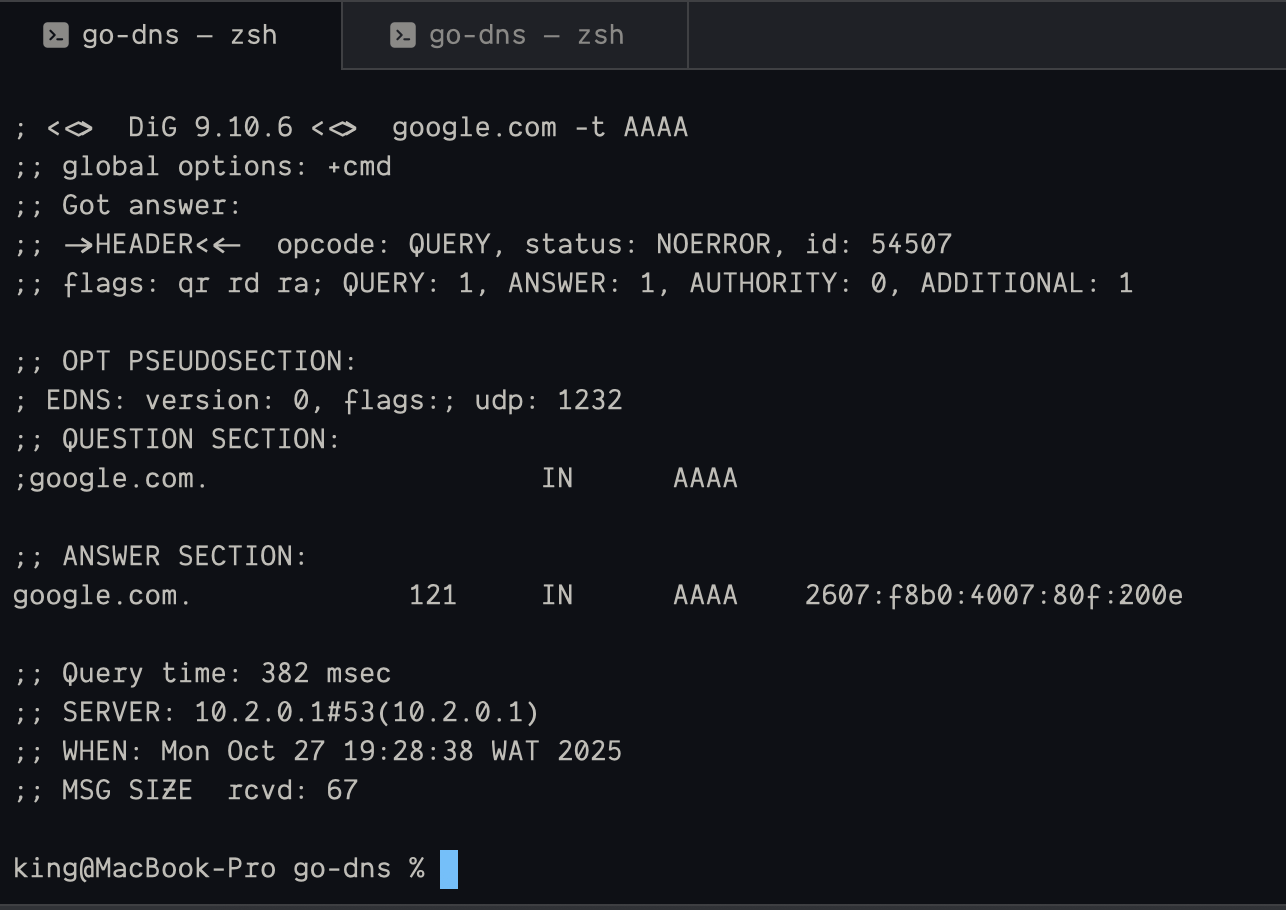Screen dimensions: 1286x910
Task: Click the TTL value 121 in the answer
Action: (x=432, y=596)
